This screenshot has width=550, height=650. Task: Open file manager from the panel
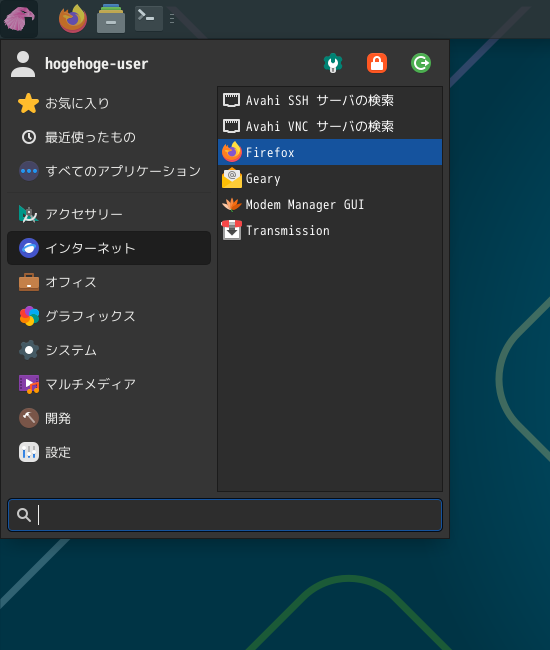pyautogui.click(x=111, y=19)
